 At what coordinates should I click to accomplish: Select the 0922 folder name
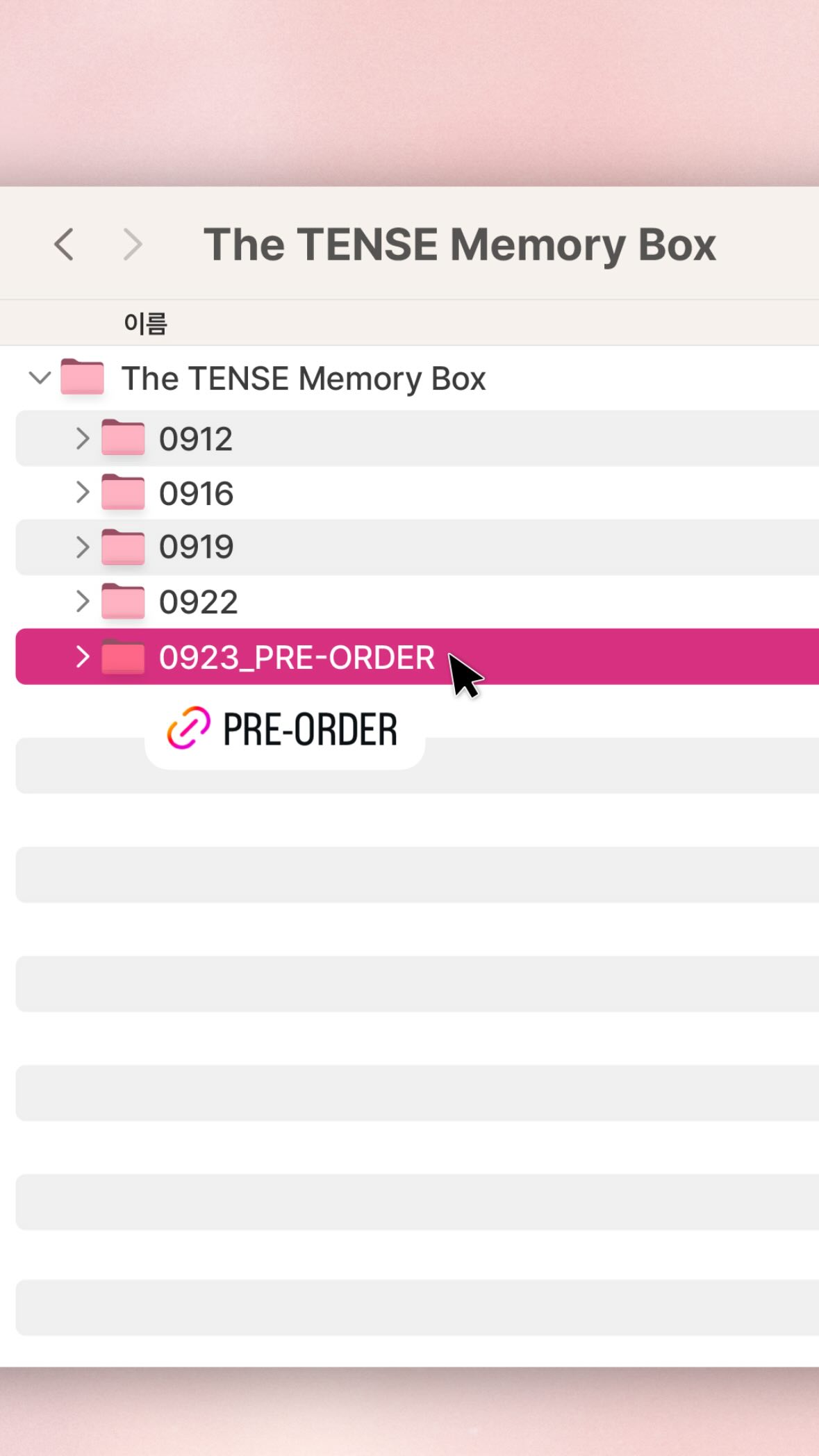pyautogui.click(x=198, y=602)
